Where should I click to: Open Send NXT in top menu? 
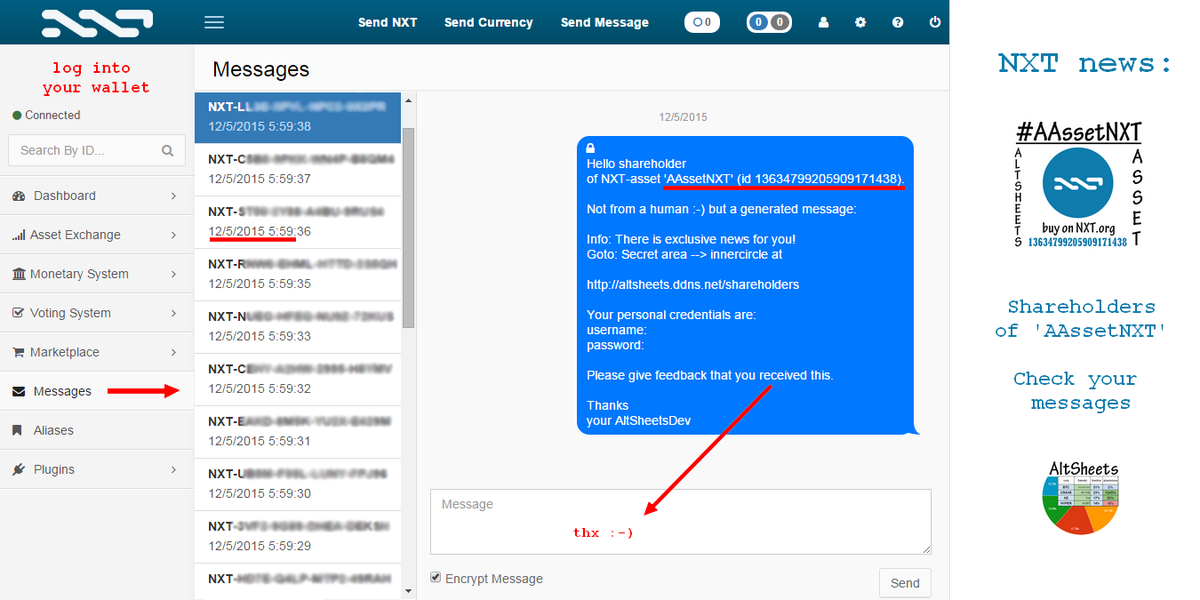pyautogui.click(x=387, y=22)
